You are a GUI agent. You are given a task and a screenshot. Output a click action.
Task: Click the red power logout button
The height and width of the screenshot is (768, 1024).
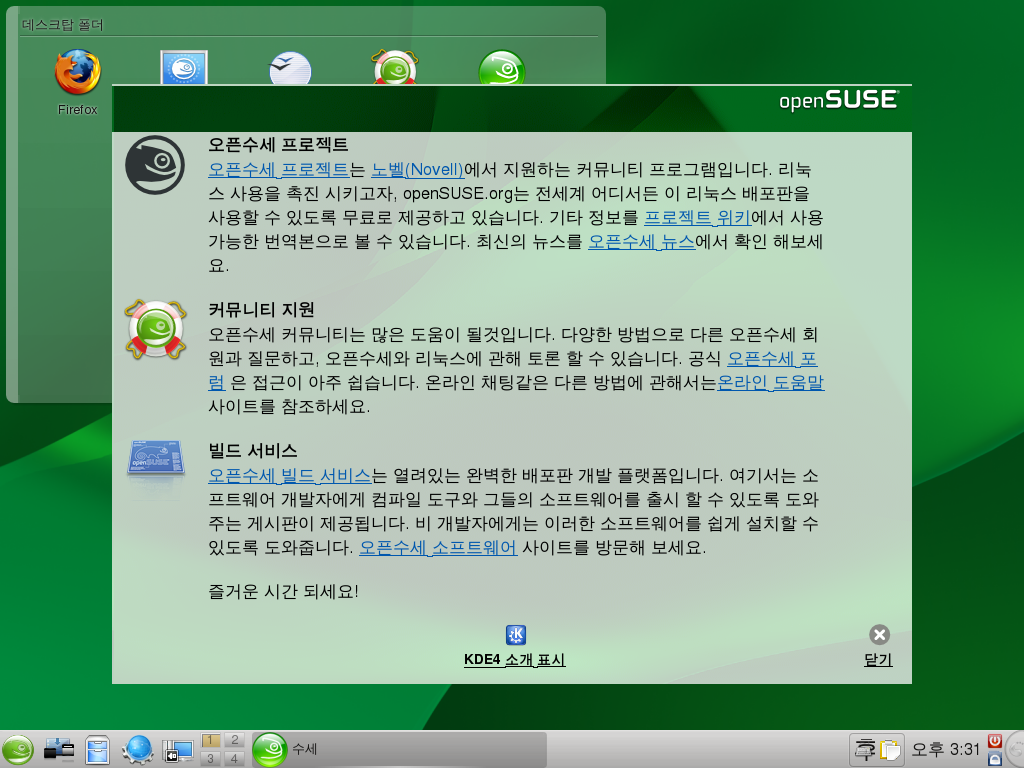click(995, 741)
